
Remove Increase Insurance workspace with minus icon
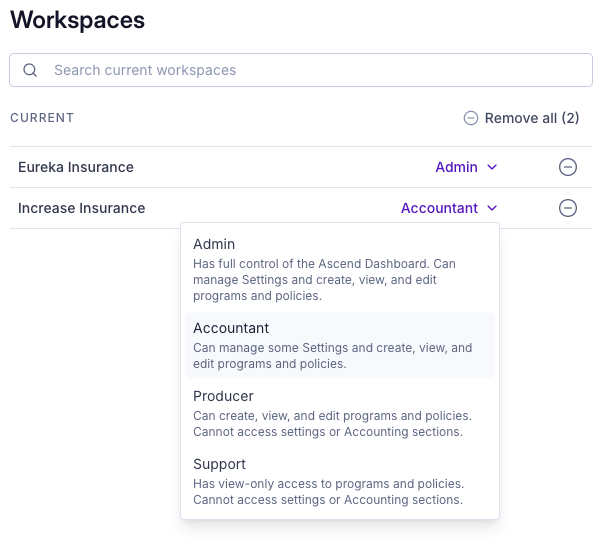click(567, 208)
